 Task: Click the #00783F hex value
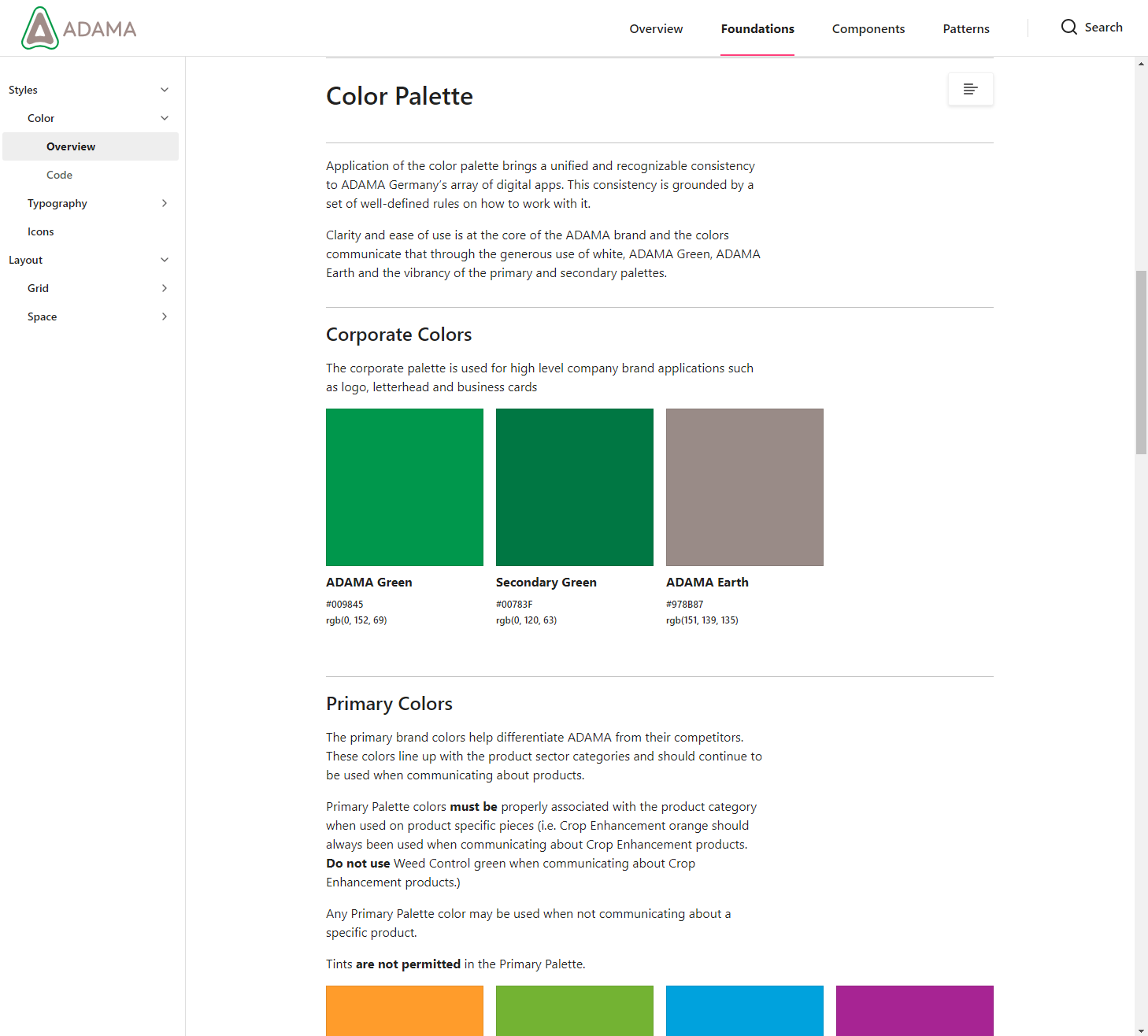point(514,605)
